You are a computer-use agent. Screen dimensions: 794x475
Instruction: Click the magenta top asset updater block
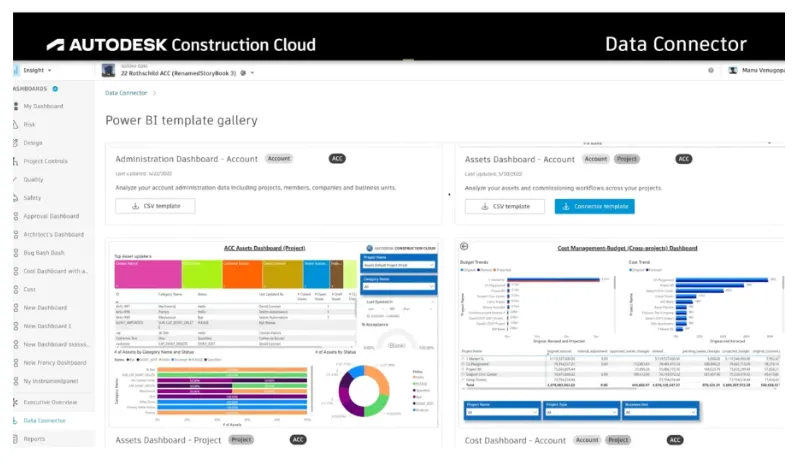[148, 274]
